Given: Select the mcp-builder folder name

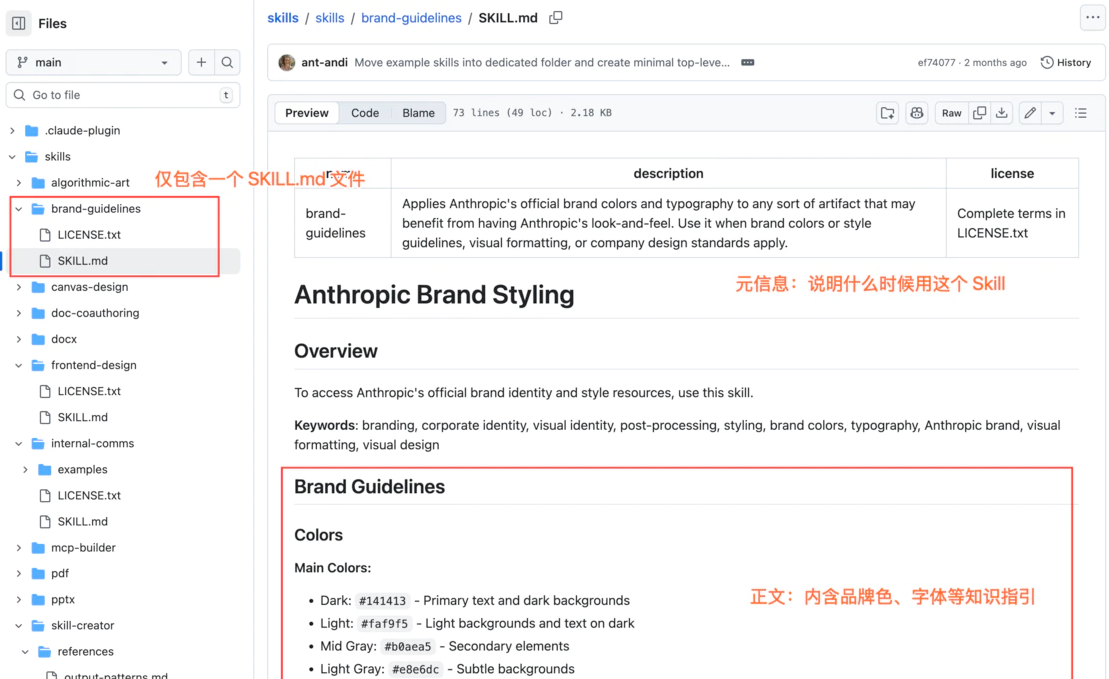Looking at the screenshot, I should tap(83, 547).
